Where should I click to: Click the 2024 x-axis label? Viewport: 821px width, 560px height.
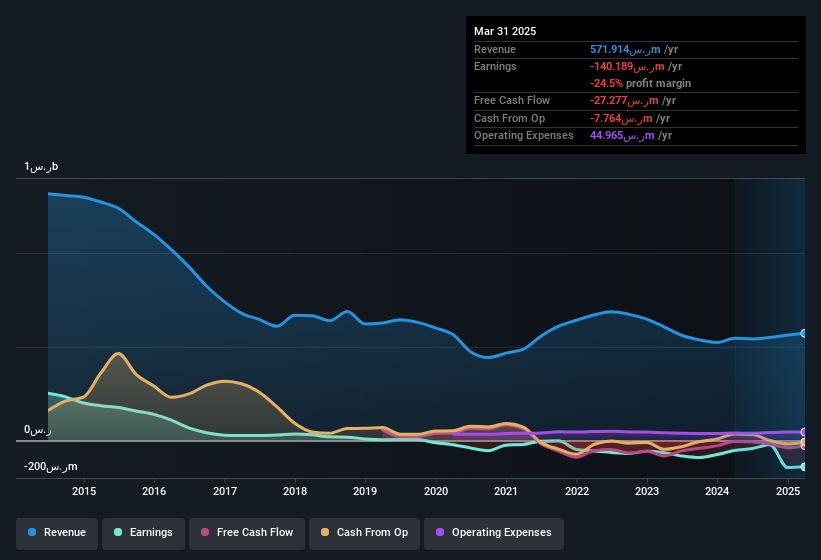717,491
